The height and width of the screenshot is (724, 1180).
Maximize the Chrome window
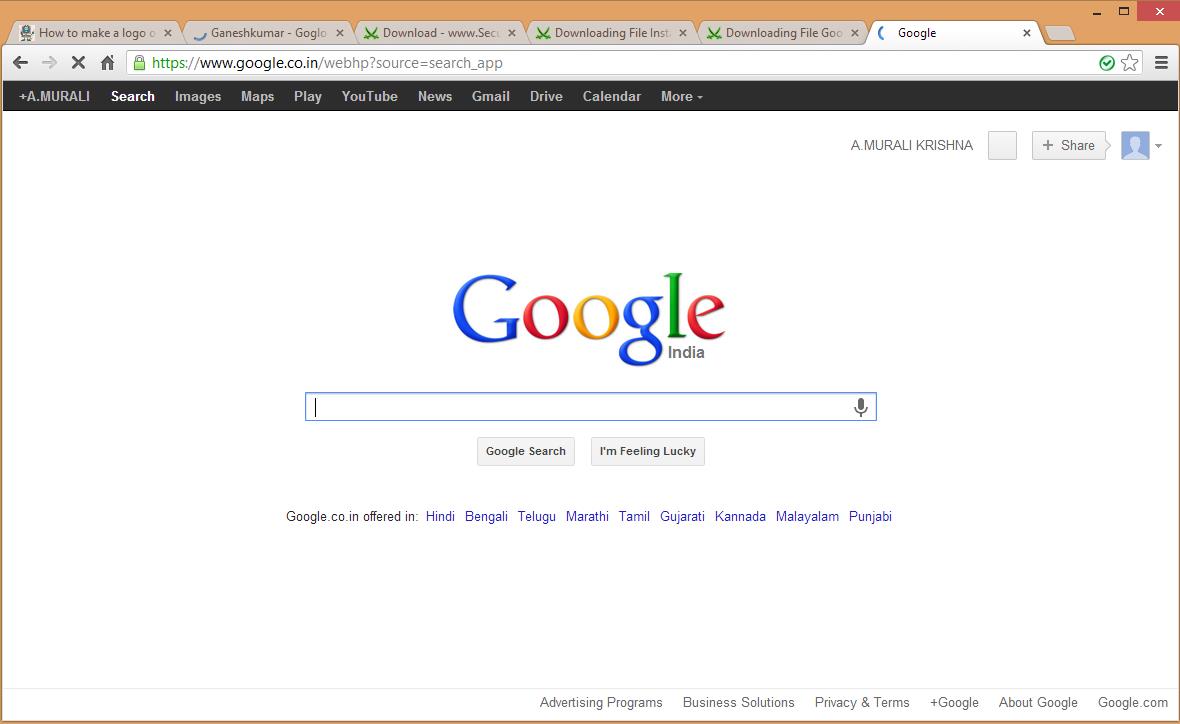[x=1124, y=11]
